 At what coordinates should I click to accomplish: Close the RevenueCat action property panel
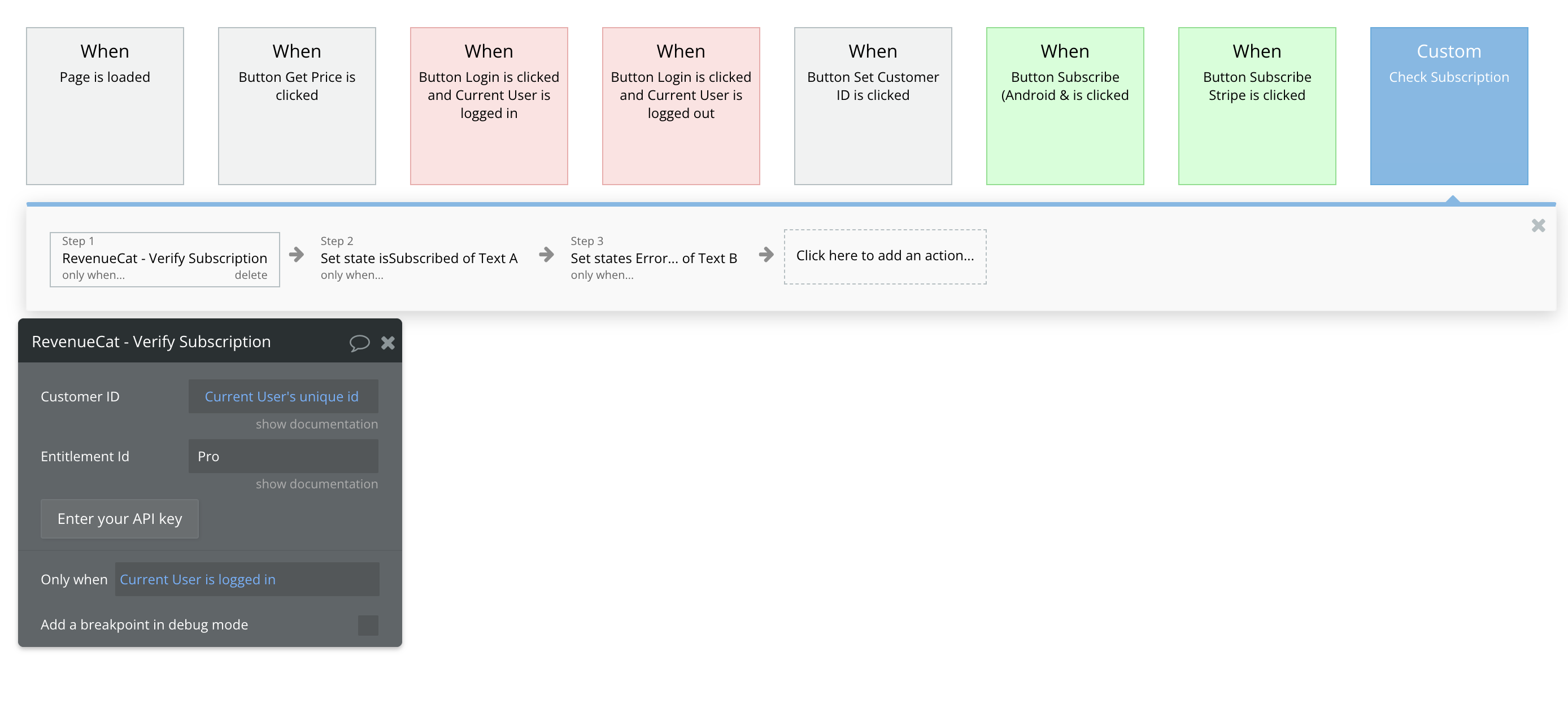[x=387, y=343]
